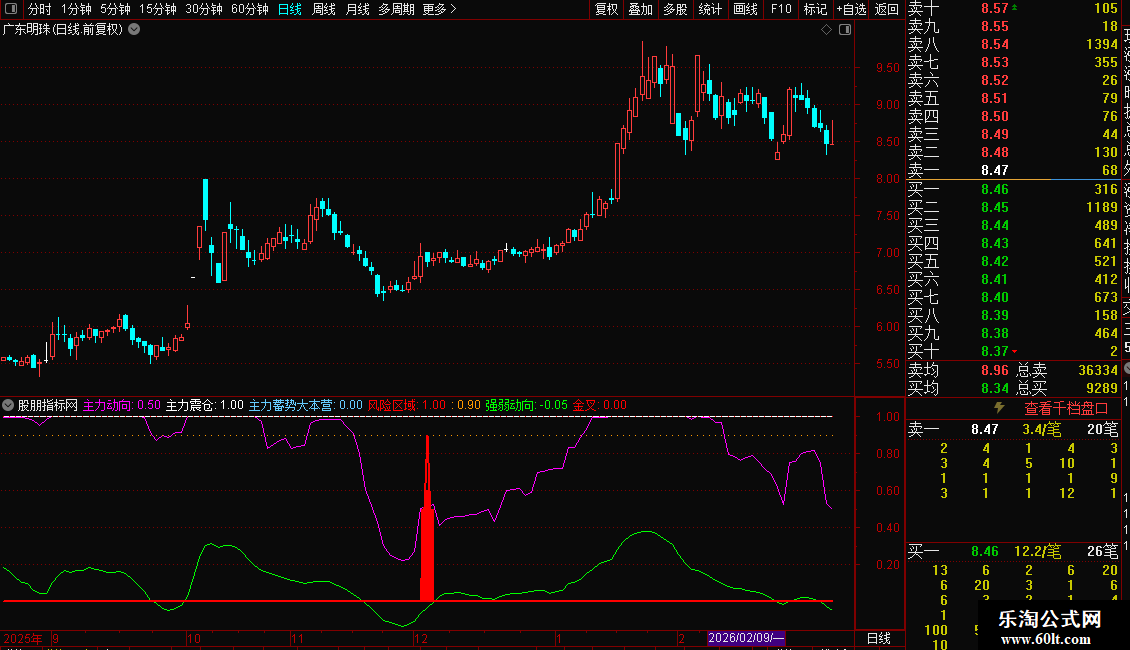Click the 返回 back button
Viewport: 1130px width, 650px height.
[886, 9]
